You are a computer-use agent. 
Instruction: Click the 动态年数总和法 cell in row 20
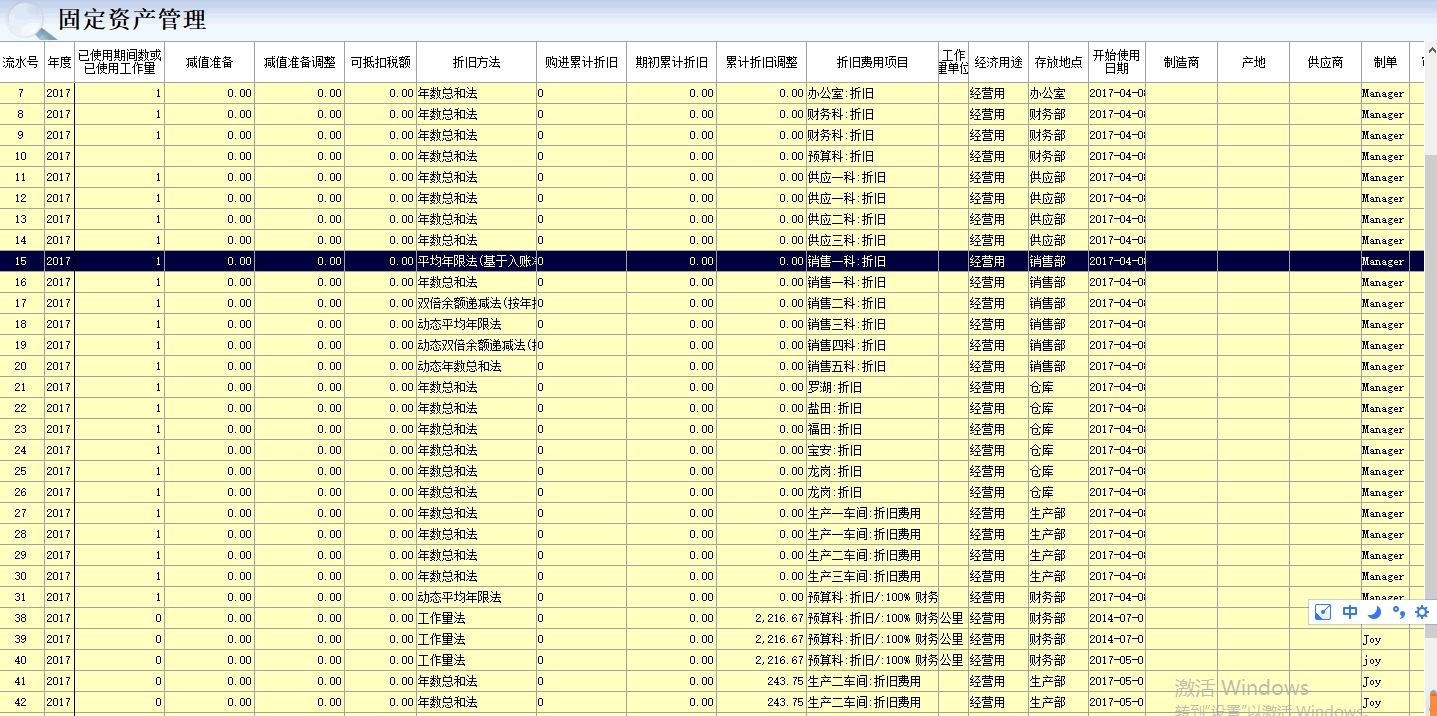click(476, 366)
